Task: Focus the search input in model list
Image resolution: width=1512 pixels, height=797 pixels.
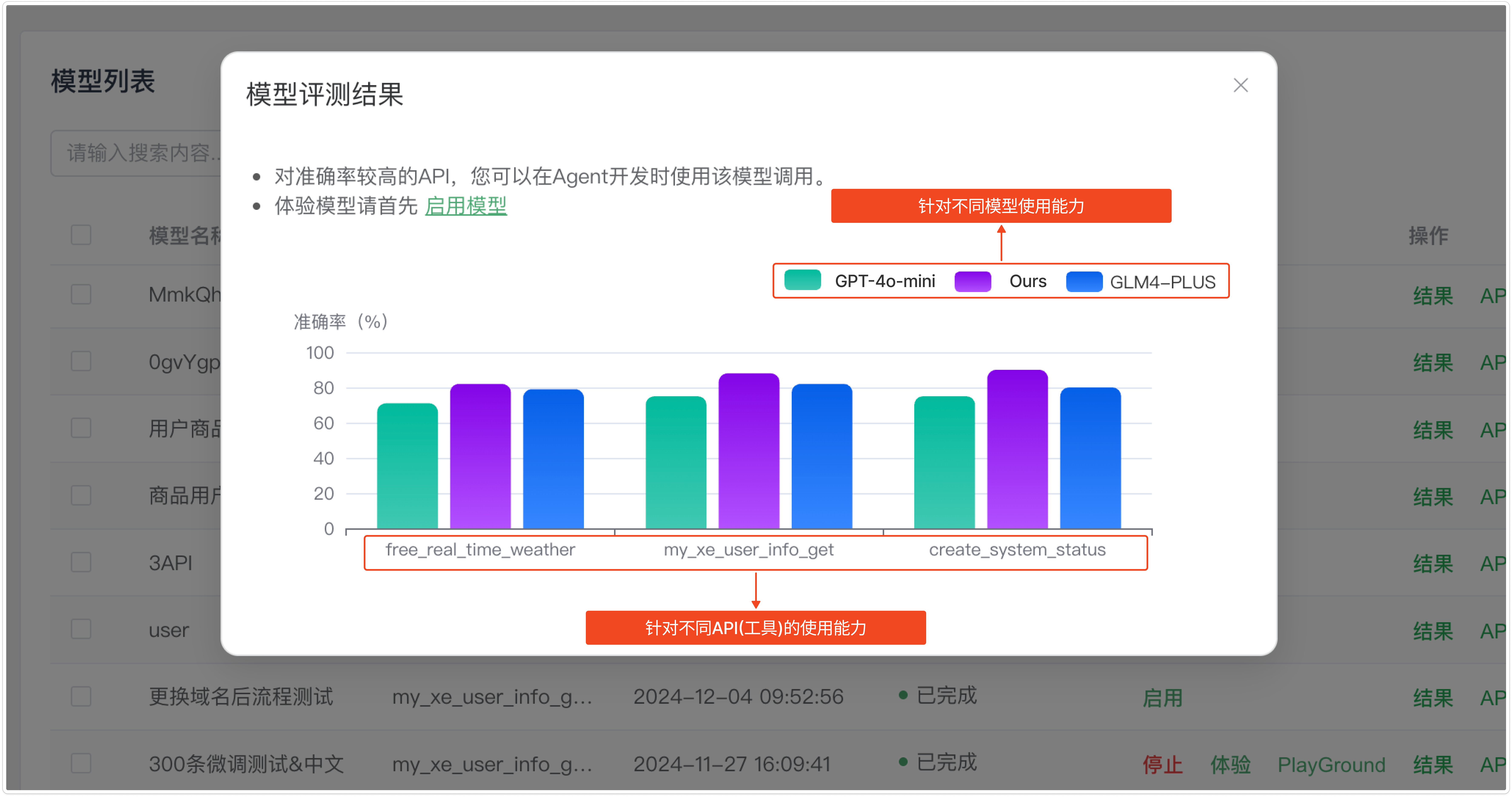Action: coord(136,153)
